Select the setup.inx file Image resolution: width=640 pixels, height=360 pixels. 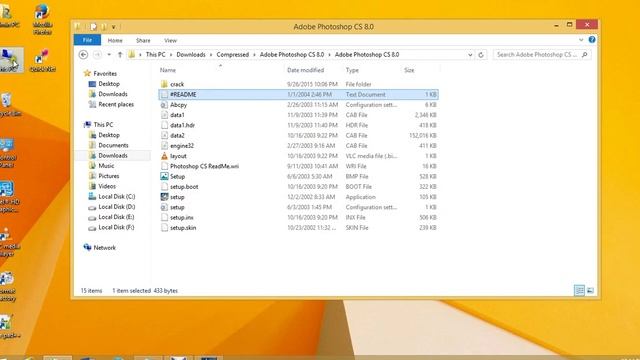[298, 218]
